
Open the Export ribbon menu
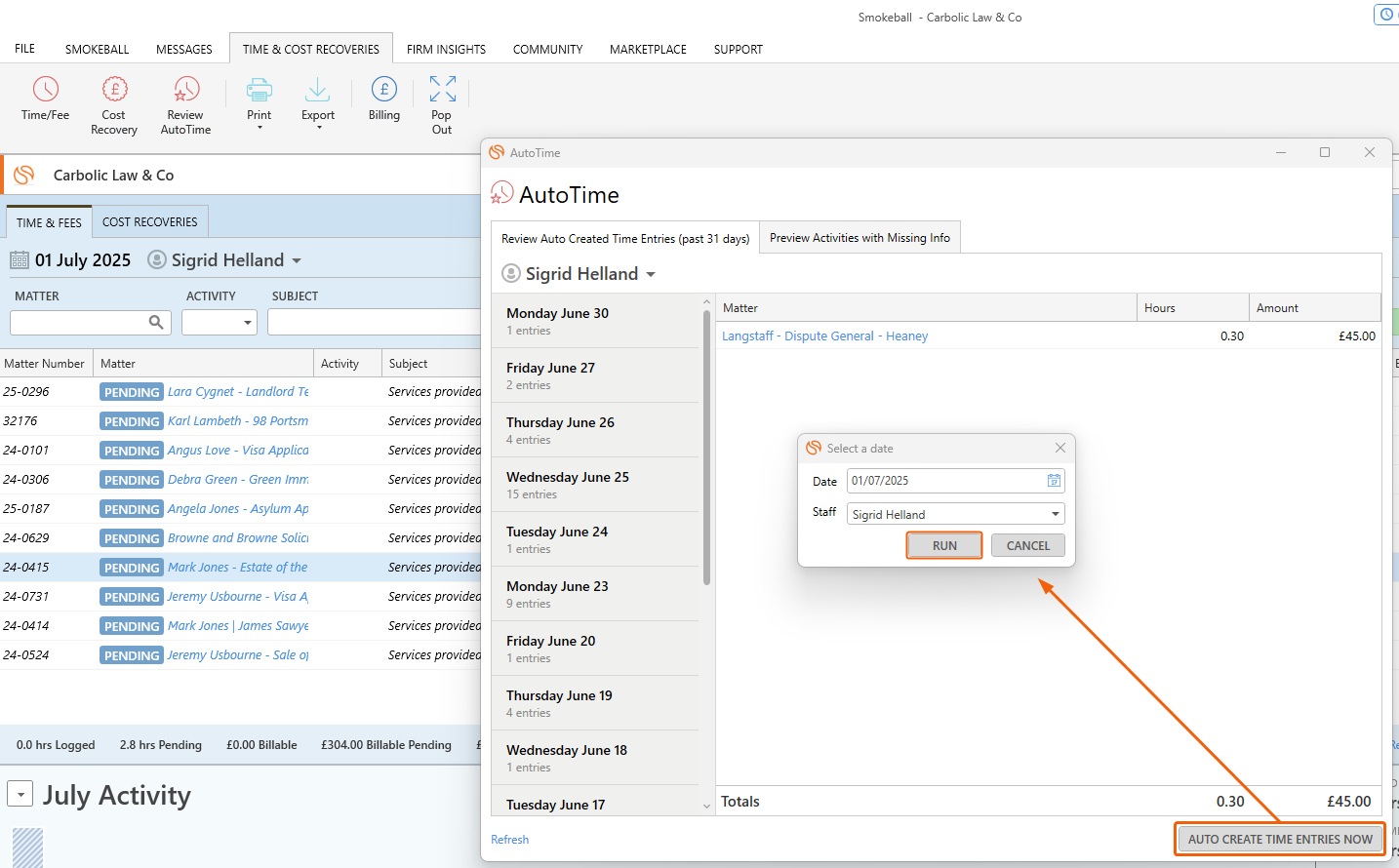pos(318,104)
